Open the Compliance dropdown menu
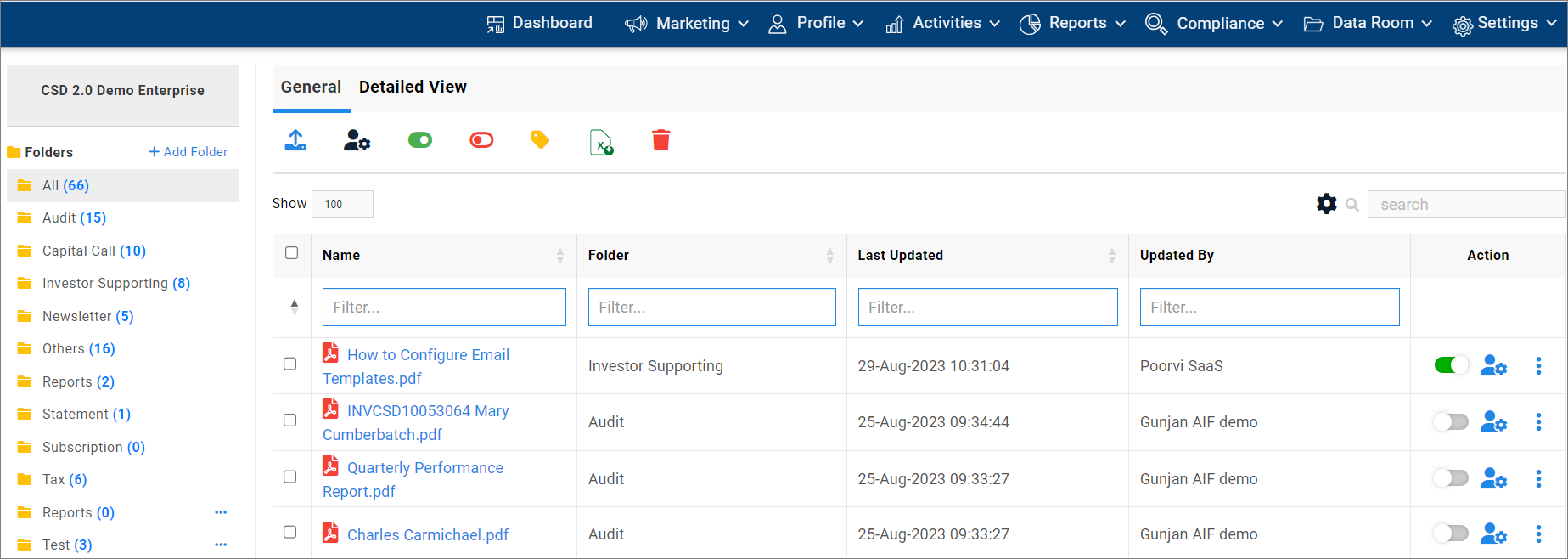The height and width of the screenshot is (559, 1568). click(x=1213, y=24)
